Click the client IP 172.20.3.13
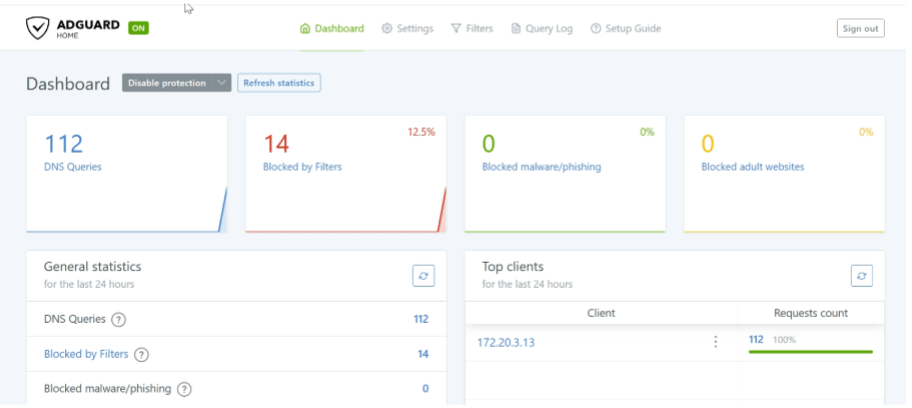This screenshot has width=912, height=408. [506, 342]
